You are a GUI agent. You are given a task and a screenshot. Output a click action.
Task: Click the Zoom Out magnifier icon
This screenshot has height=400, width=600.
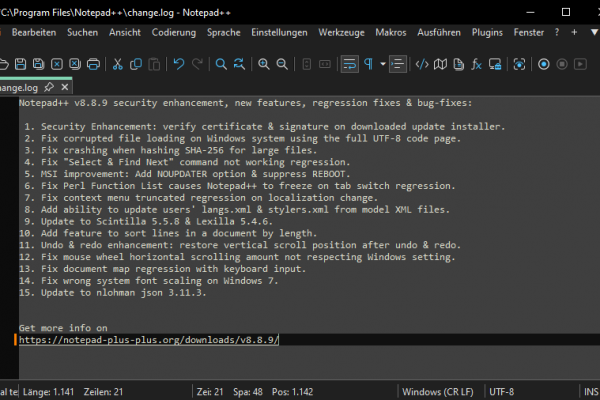coord(282,64)
